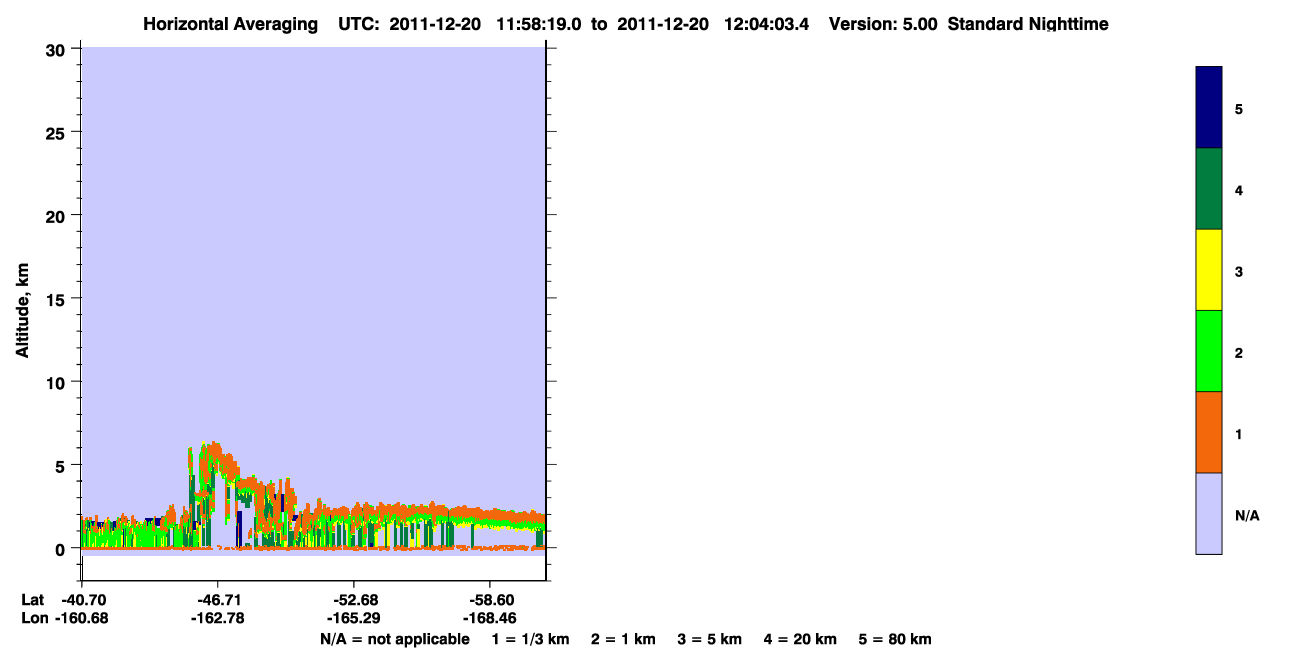The height and width of the screenshot is (667, 1300).
Task: Click legend text '4 = 20 km'
Action: 800,640
